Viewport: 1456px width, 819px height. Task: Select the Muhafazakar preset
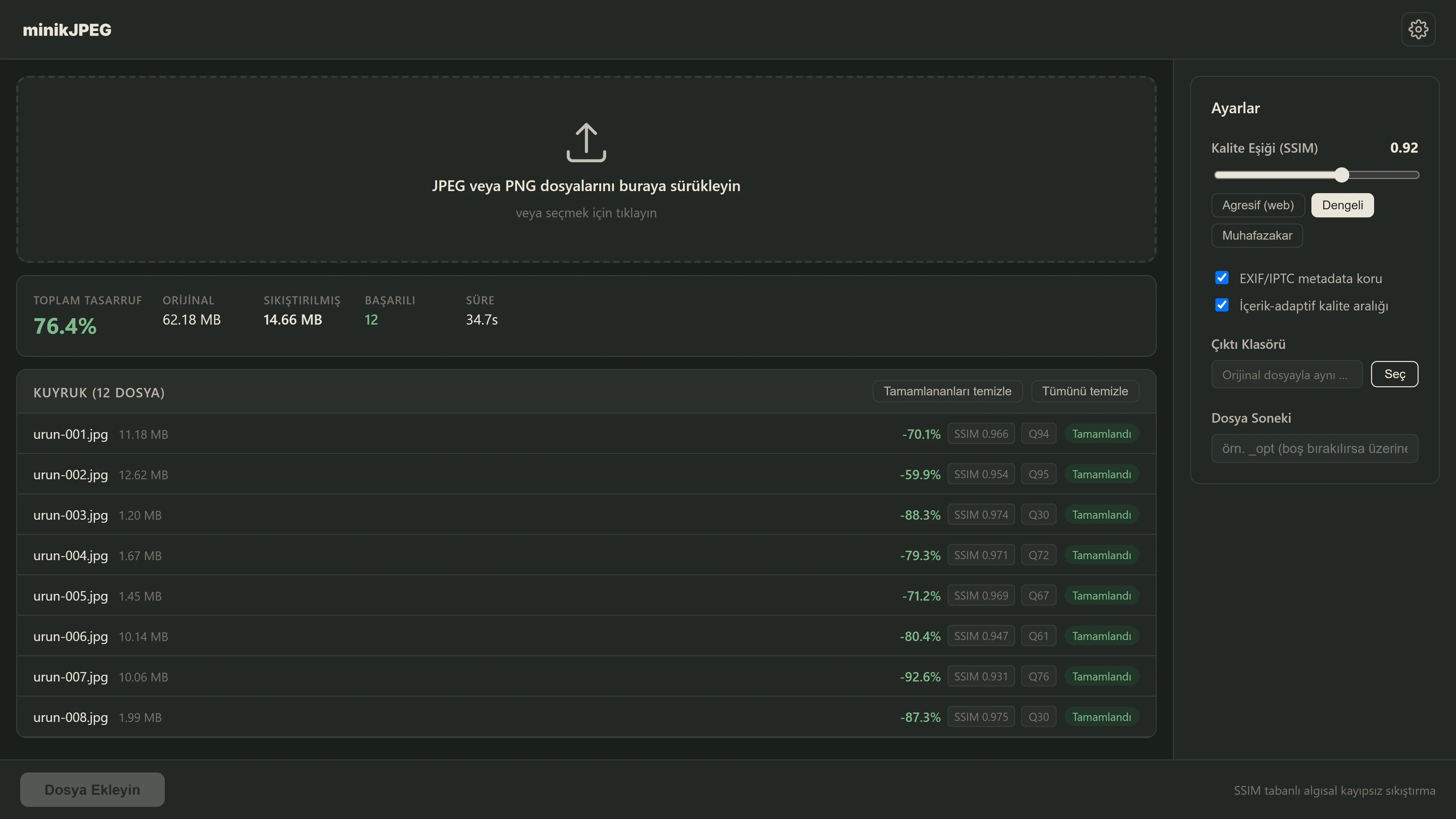coord(1257,236)
